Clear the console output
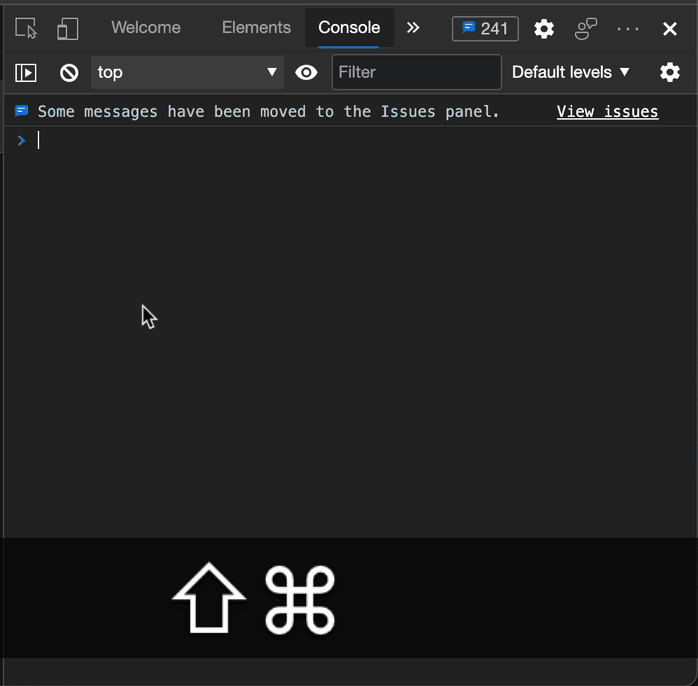Image resolution: width=698 pixels, height=686 pixels. (x=69, y=73)
